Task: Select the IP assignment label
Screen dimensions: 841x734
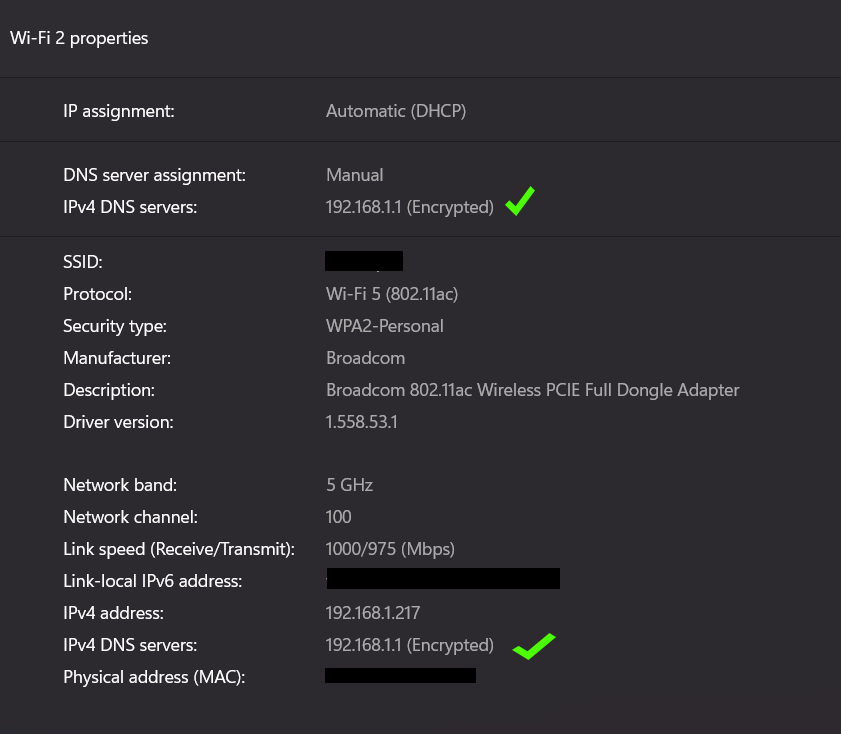Action: (x=118, y=110)
